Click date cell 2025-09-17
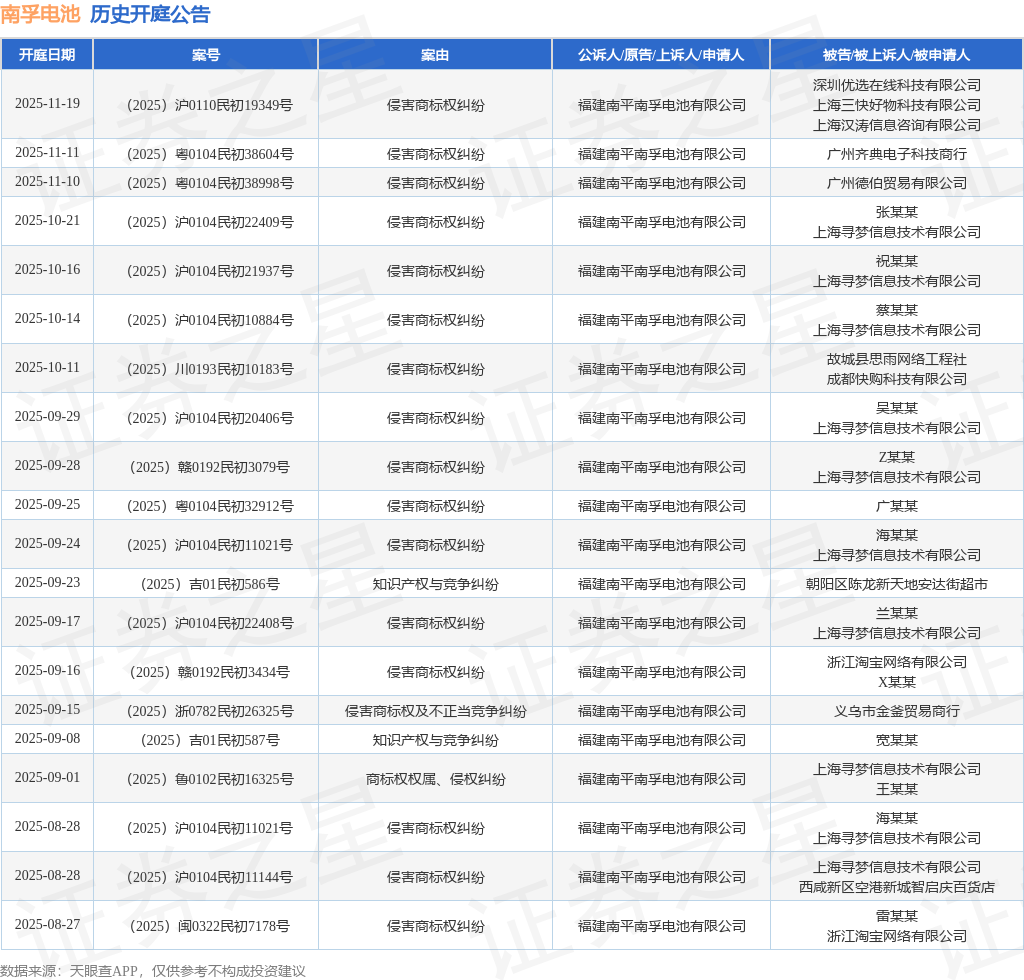The width and height of the screenshot is (1024, 980). click(x=47, y=622)
